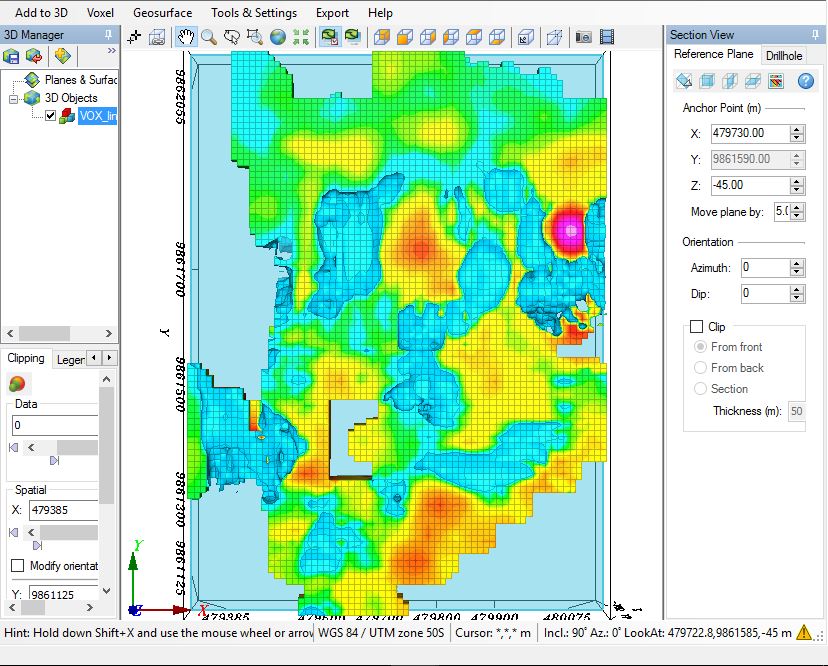The width and height of the screenshot is (828, 666).
Task: Select the From back radio button
Action: (701, 367)
